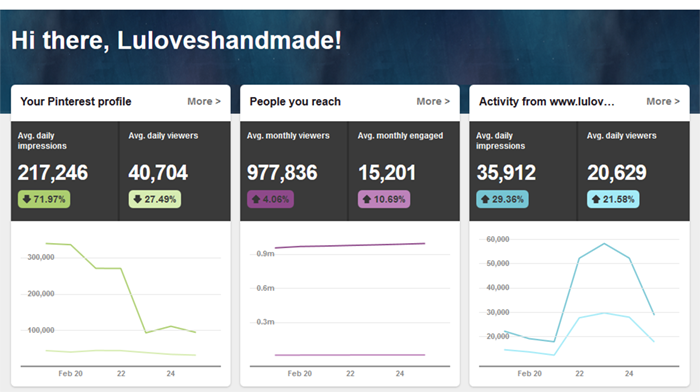
Task: Click the up-arrow icon in 10.69% badge
Action: coord(367,199)
